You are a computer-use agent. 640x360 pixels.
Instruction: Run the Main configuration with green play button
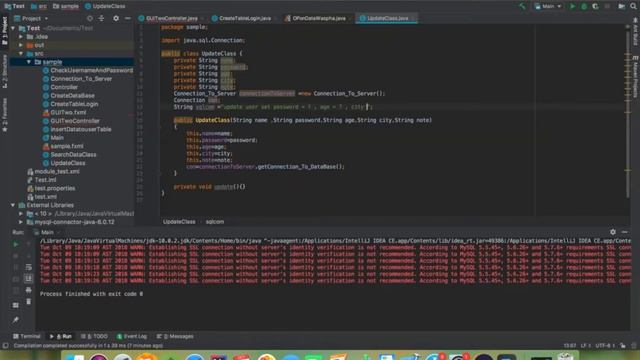(572, 6)
